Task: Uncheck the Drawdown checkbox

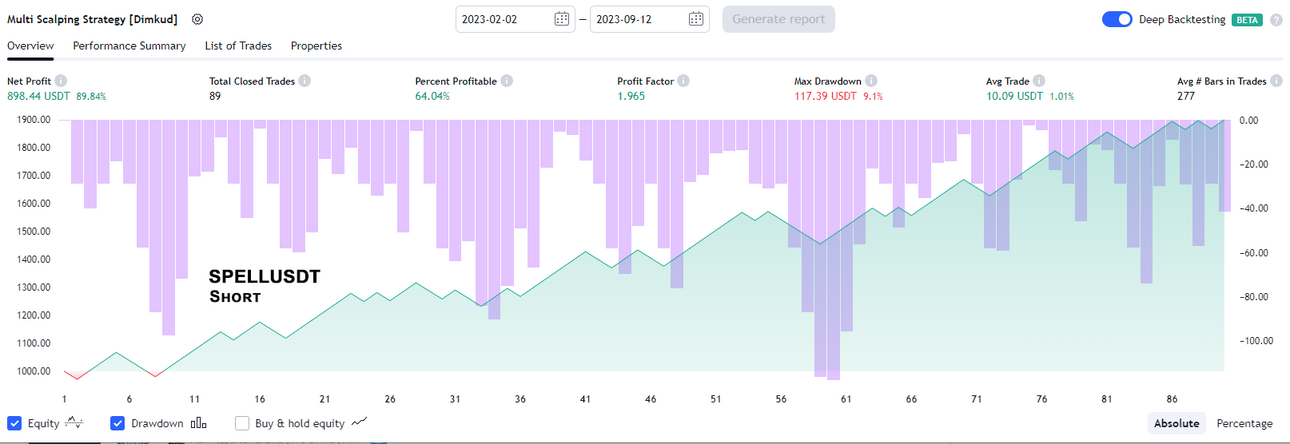Action: point(118,423)
